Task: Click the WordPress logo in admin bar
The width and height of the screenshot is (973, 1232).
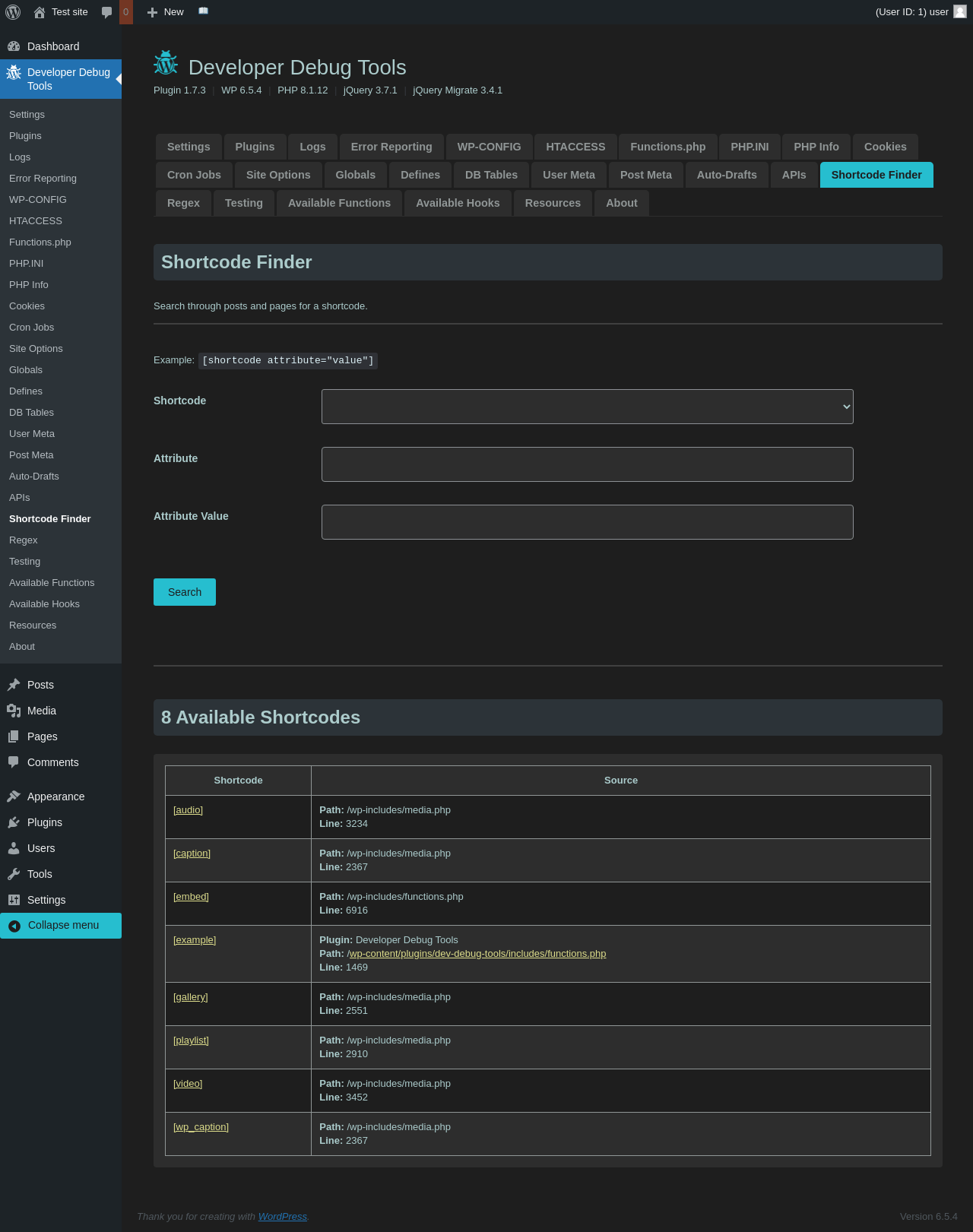Action: click(x=13, y=12)
